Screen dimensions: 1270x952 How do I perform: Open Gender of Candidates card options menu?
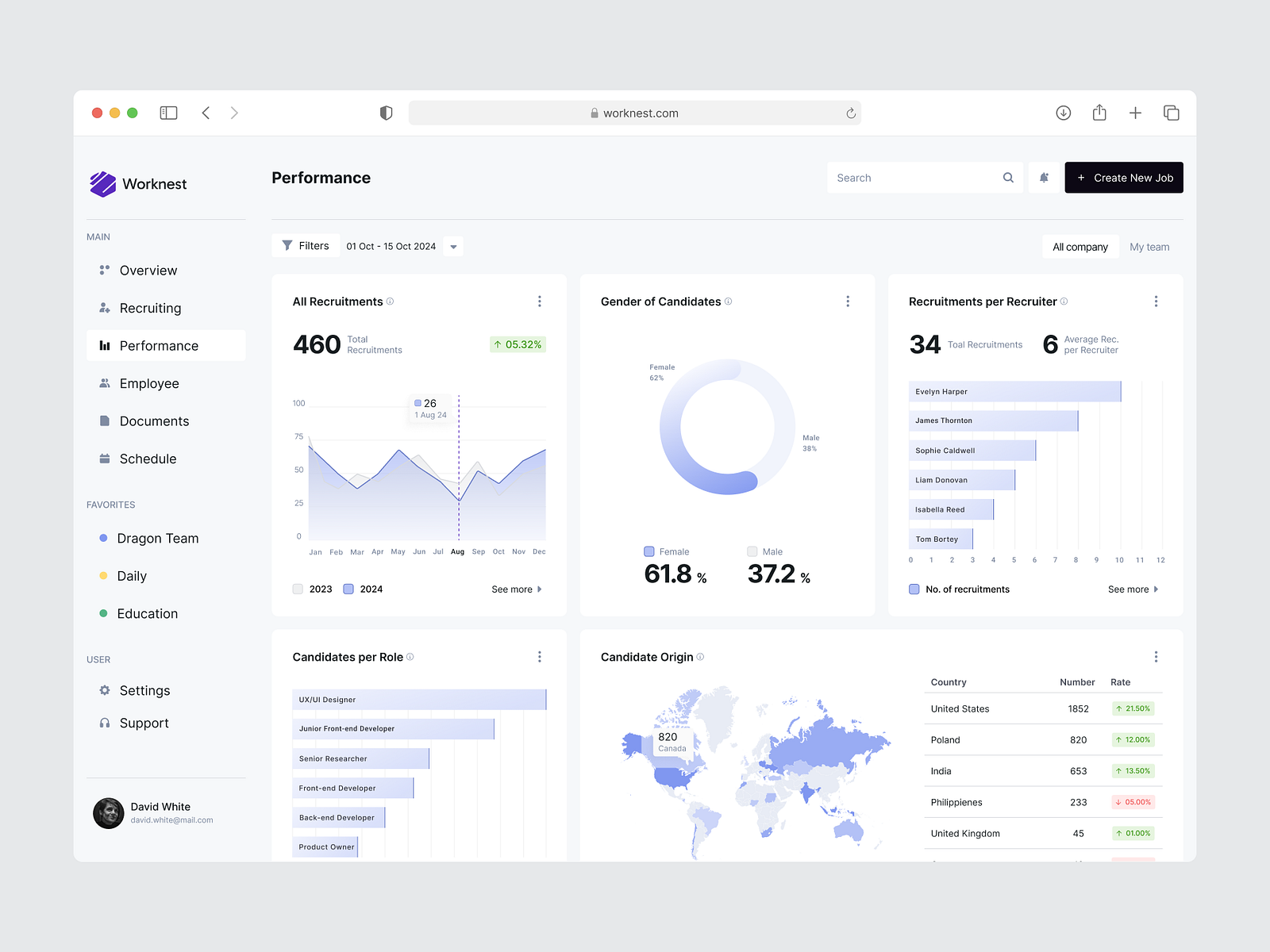pos(848,301)
